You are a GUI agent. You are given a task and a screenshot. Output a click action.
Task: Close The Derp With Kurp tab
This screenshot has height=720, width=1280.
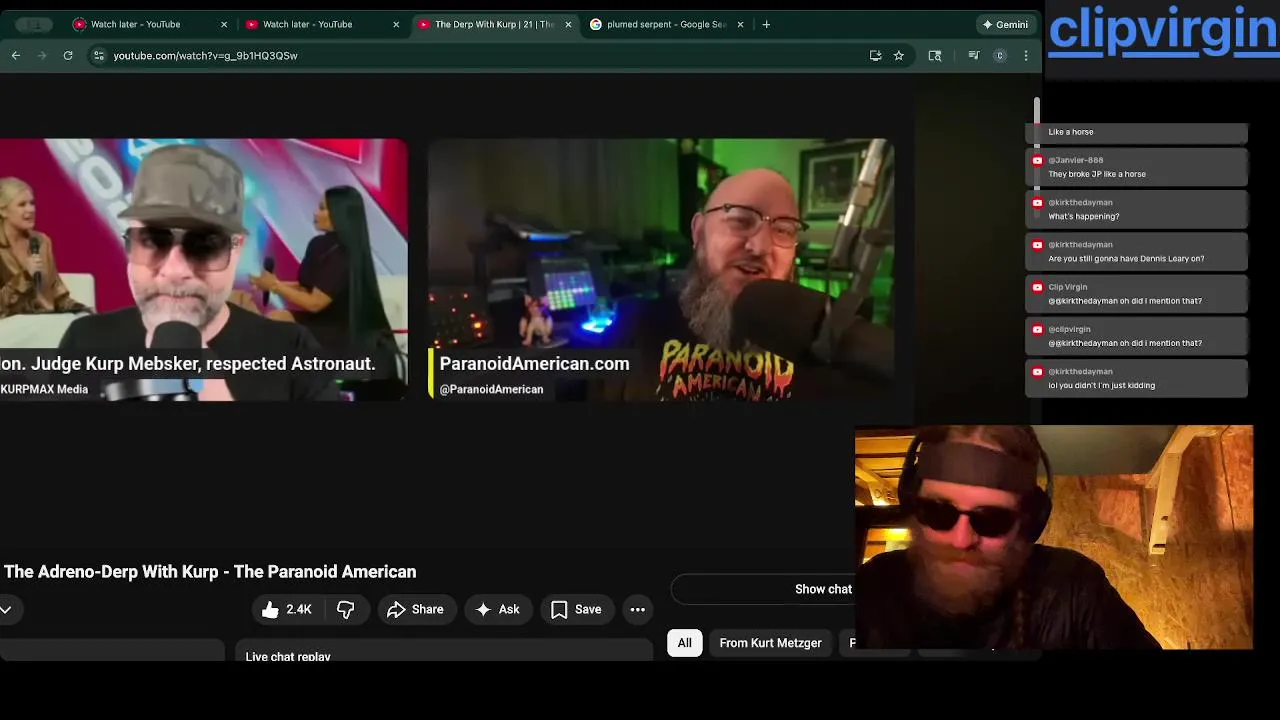(x=568, y=24)
